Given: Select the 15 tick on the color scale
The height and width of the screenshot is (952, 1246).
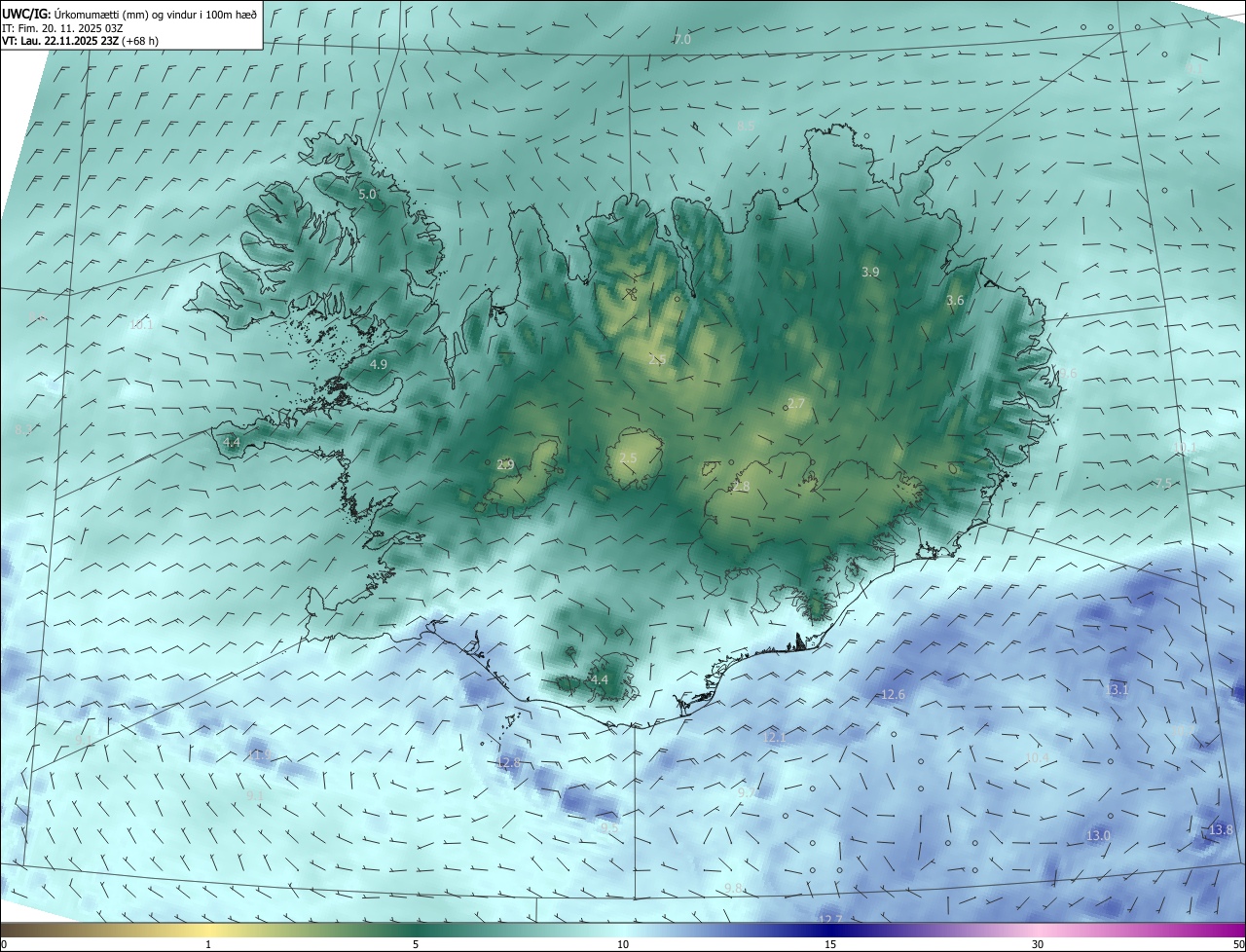Looking at the screenshot, I should (830, 944).
